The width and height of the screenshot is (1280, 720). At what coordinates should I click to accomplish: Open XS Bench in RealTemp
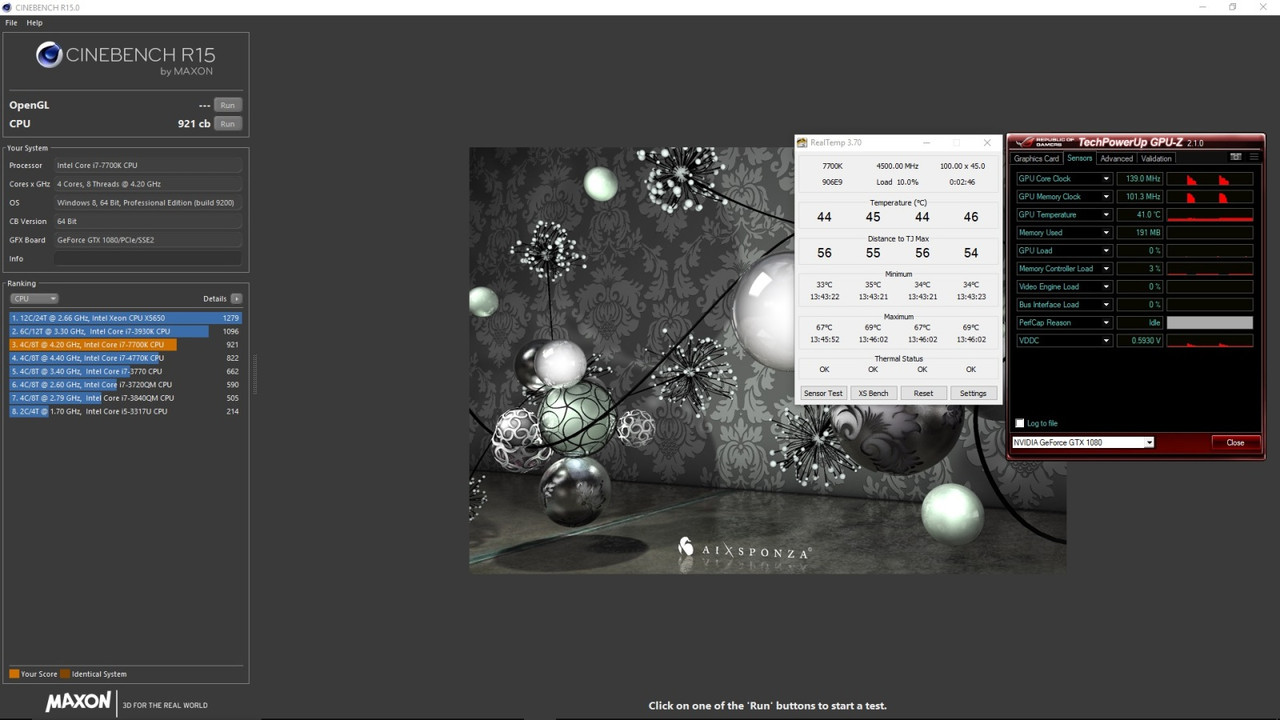(x=873, y=393)
